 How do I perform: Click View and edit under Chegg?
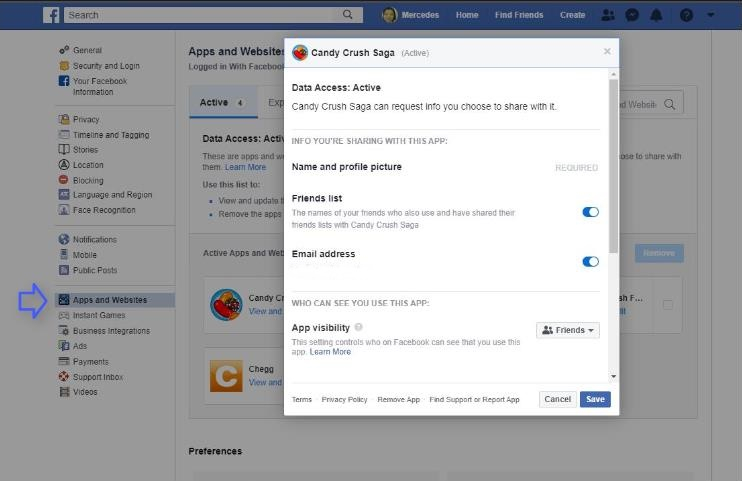pyautogui.click(x=265, y=382)
